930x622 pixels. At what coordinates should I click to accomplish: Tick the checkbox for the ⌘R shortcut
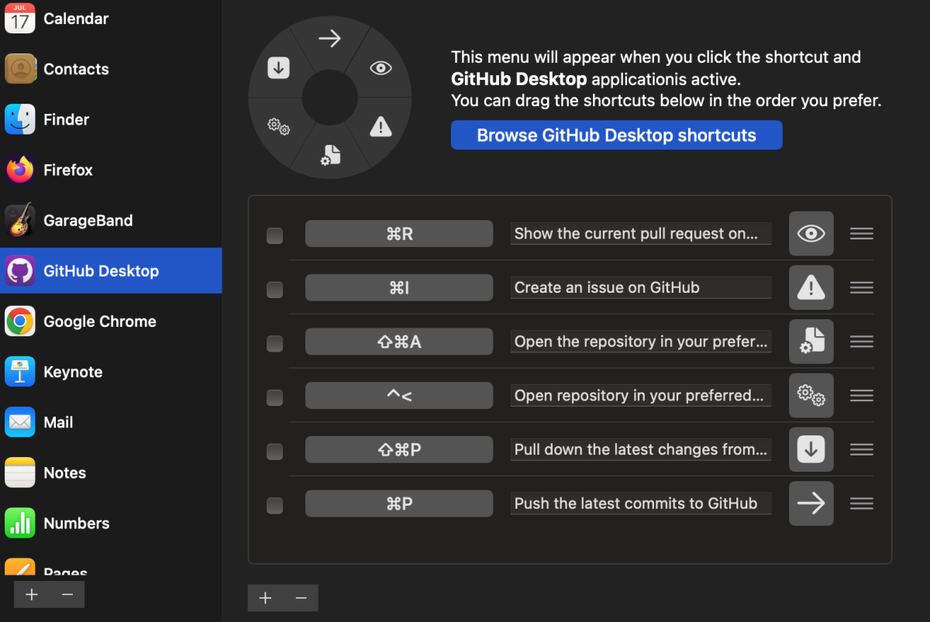275,235
